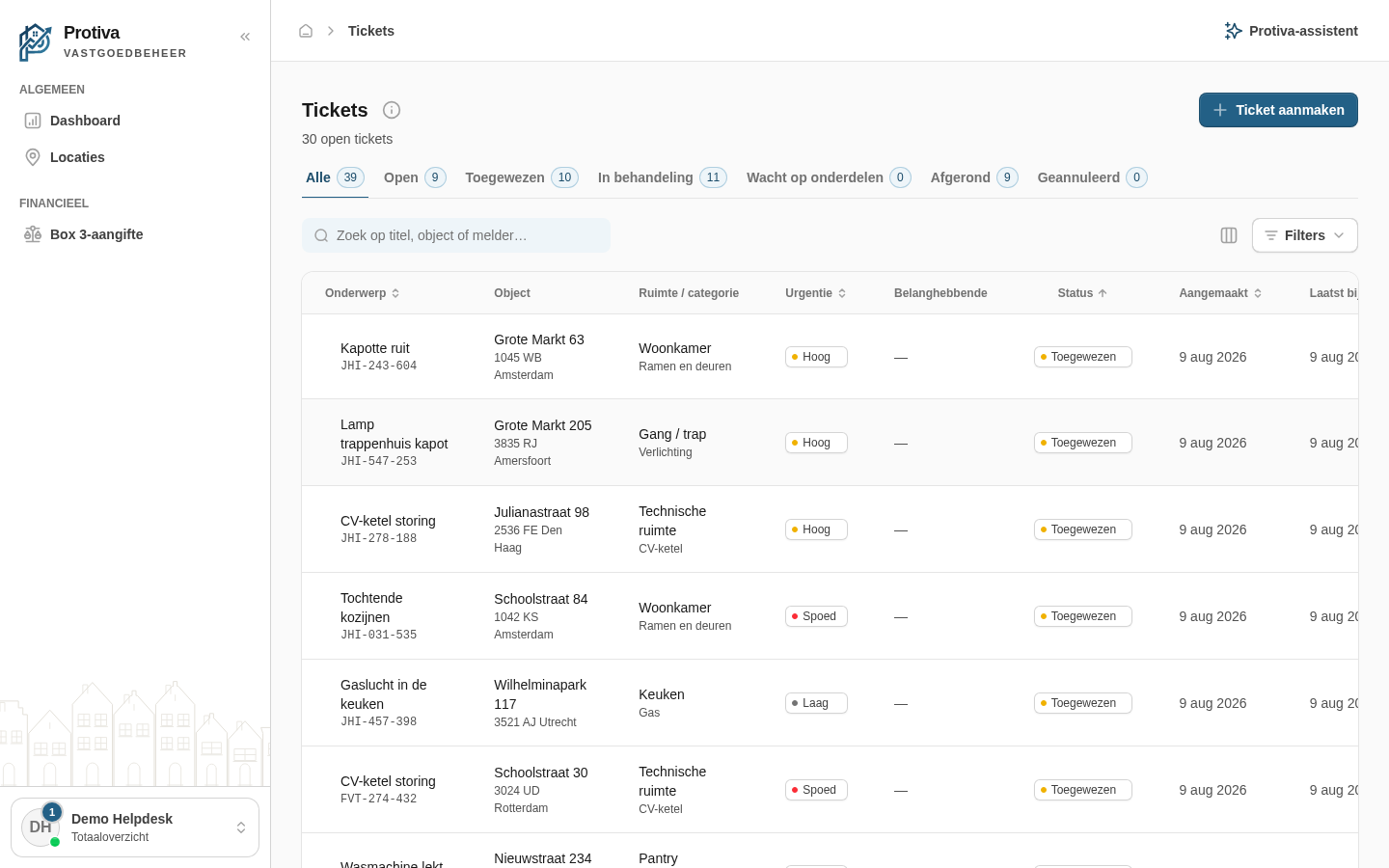Open the Protiva-assistent sparkle icon

(x=1233, y=31)
